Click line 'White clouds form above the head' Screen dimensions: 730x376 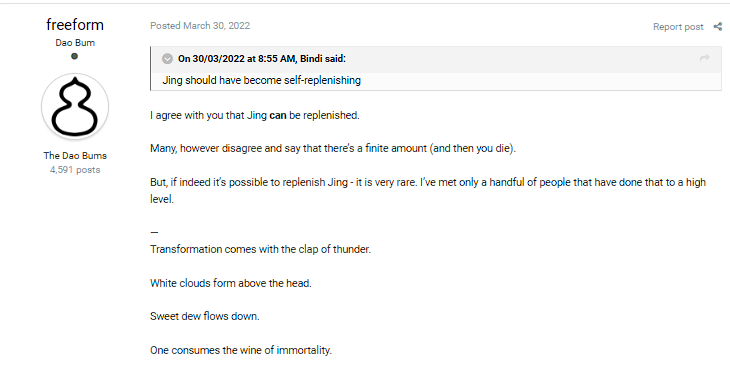coord(231,283)
